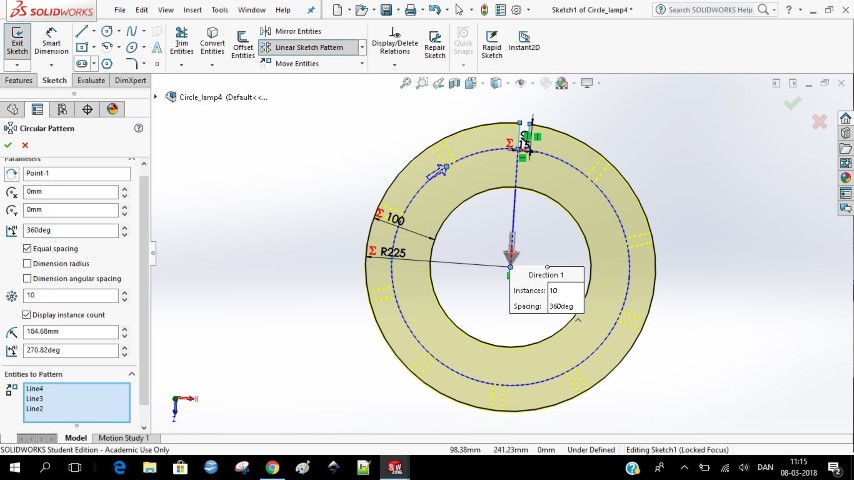Toggle the Display instance count checkbox

26,315
